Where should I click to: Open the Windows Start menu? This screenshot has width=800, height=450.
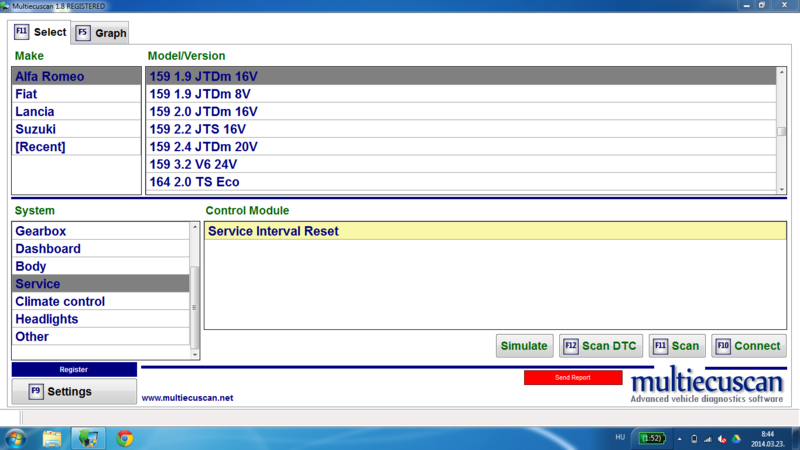click(15, 439)
